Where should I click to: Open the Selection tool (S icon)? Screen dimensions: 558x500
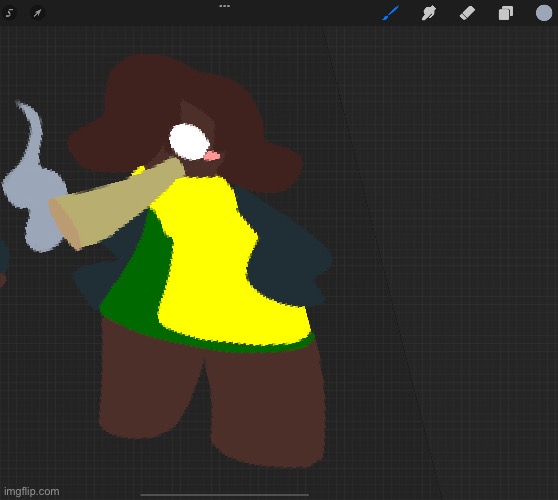[10, 14]
